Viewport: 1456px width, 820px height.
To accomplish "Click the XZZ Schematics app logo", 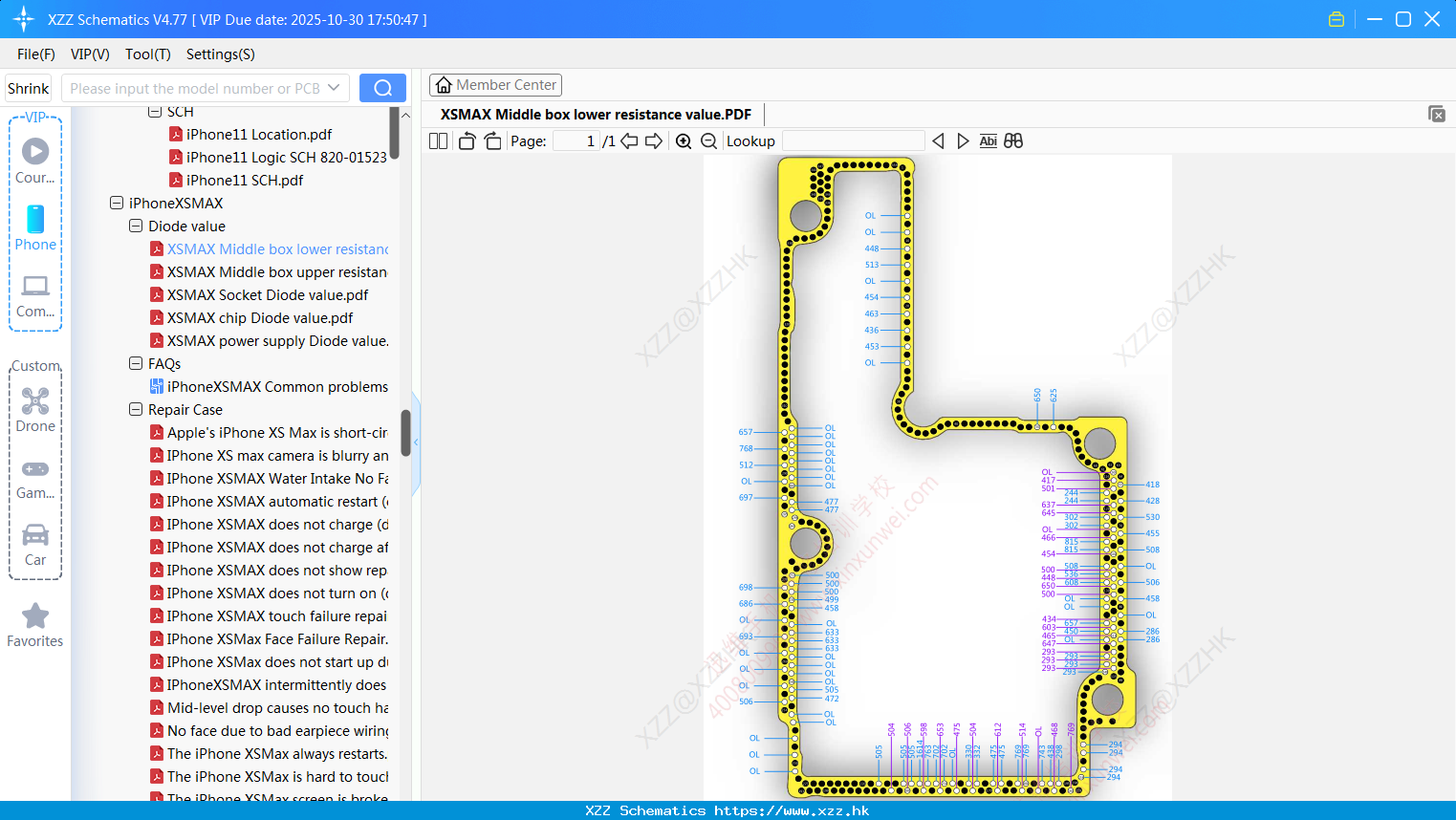I will coord(23,19).
